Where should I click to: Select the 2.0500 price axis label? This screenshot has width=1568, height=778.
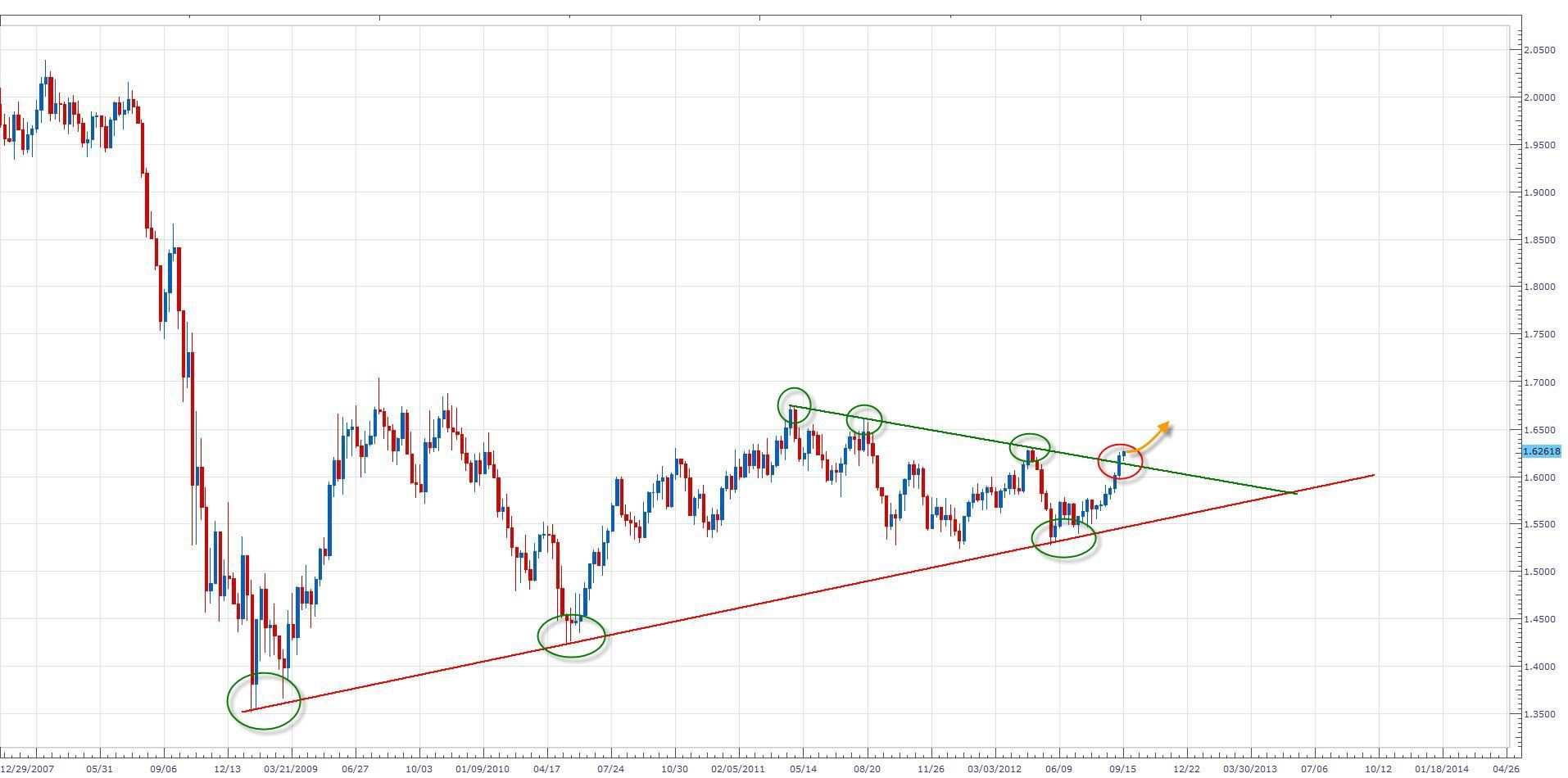(x=1539, y=50)
